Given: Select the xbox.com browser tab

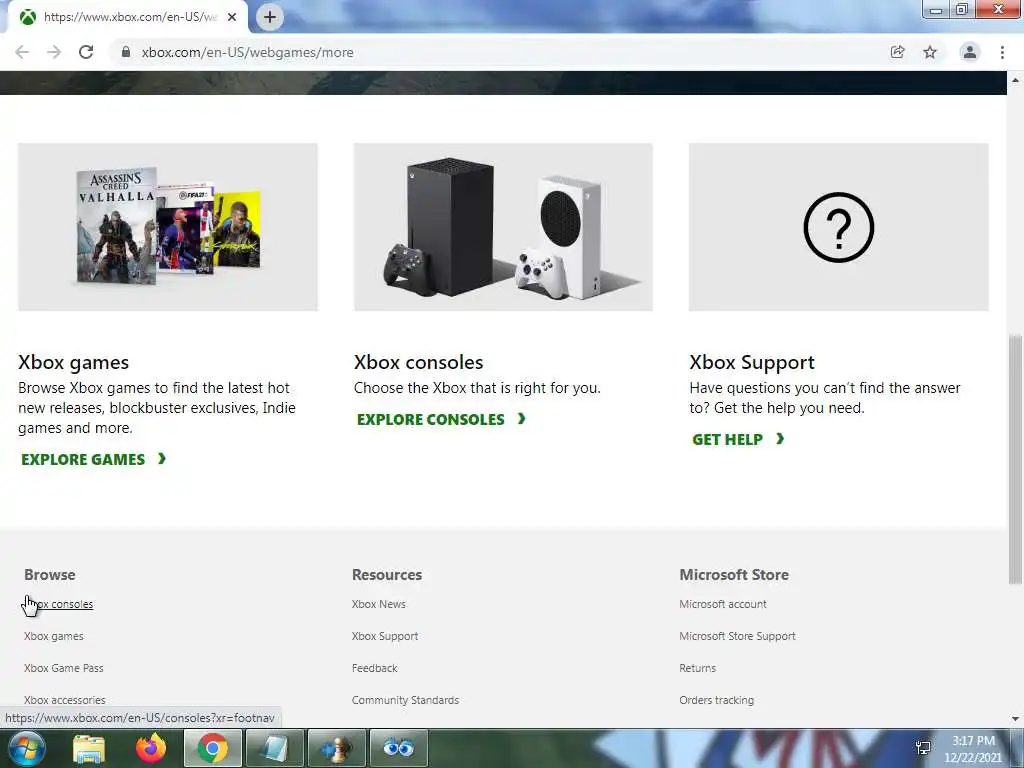Looking at the screenshot, I should click(129, 17).
